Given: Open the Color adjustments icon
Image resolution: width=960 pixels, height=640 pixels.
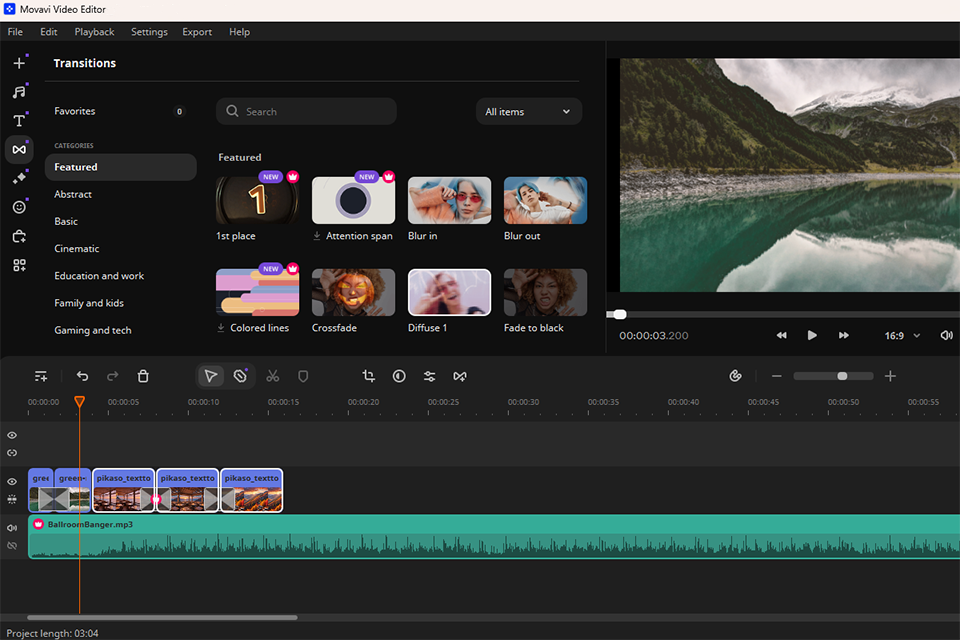Looking at the screenshot, I should 399,376.
